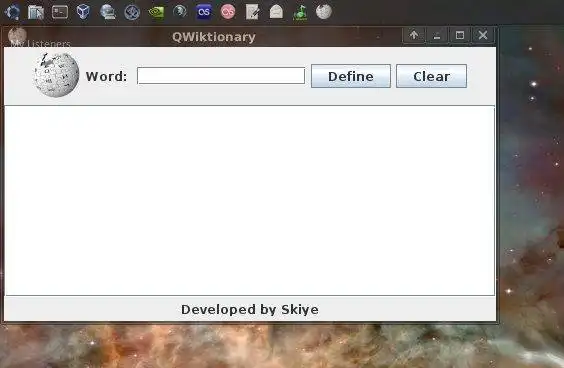
Task: Click the 'Word:' label
Action: (x=106, y=77)
